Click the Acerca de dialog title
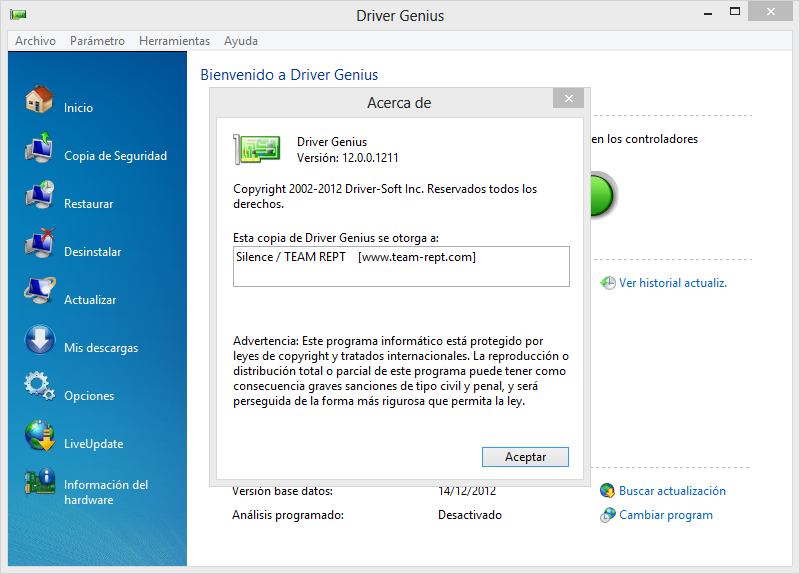 399,103
